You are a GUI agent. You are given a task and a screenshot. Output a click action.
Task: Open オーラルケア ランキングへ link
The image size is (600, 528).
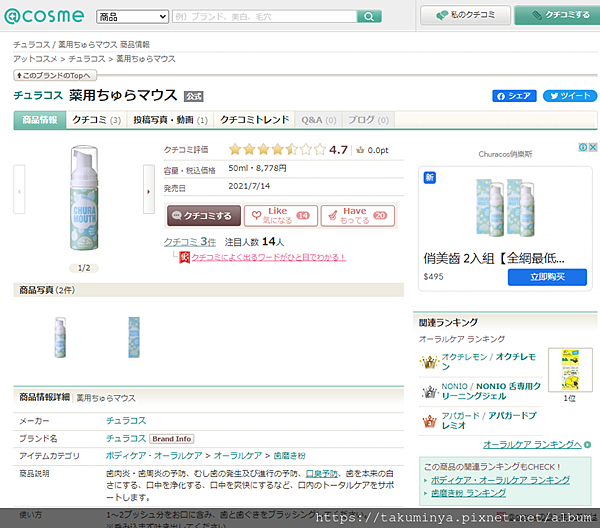(532, 445)
